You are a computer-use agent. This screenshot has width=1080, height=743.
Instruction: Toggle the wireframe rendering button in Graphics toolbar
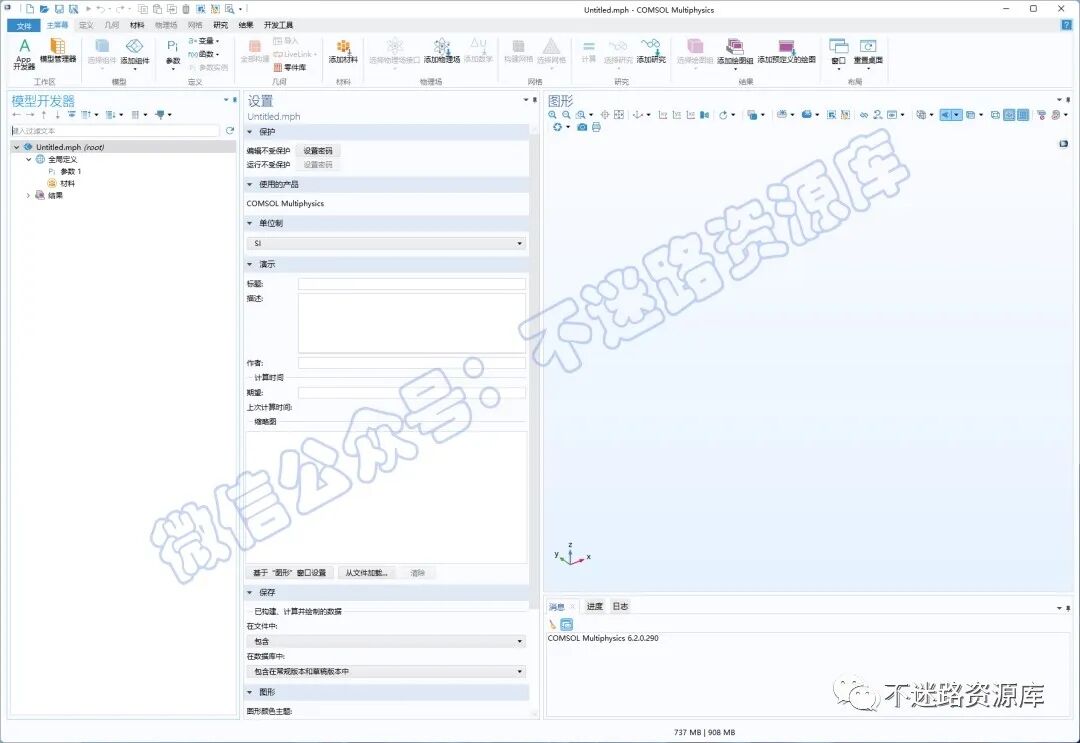(995, 115)
